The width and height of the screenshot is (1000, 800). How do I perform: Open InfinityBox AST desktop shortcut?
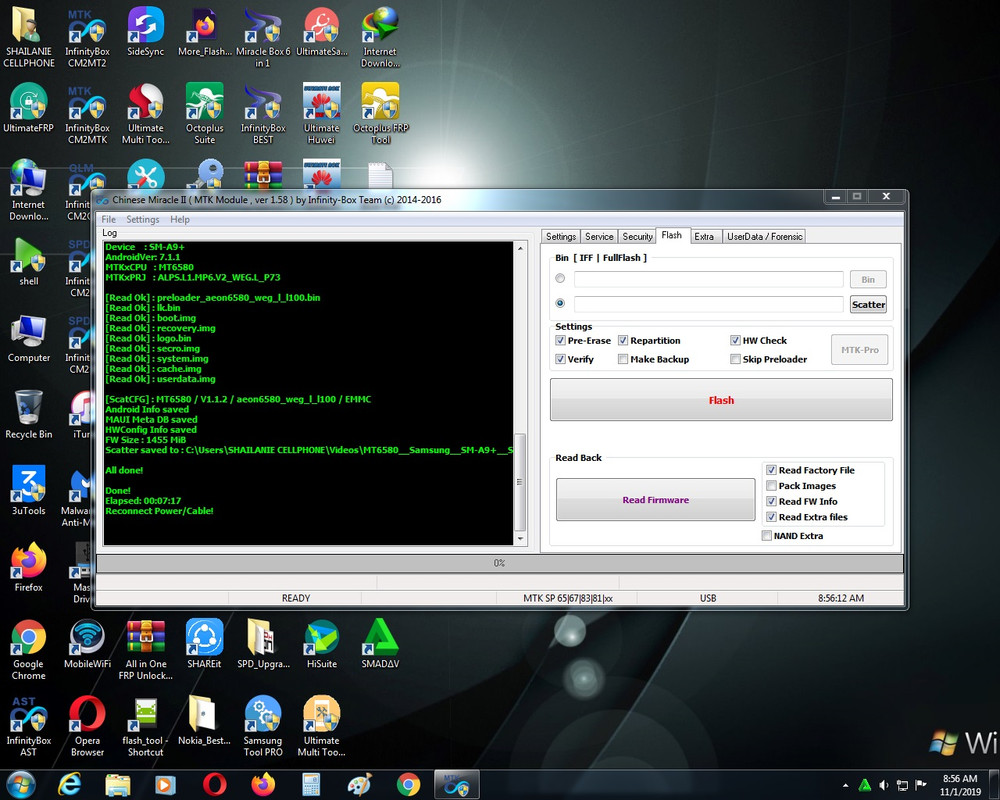point(29,727)
